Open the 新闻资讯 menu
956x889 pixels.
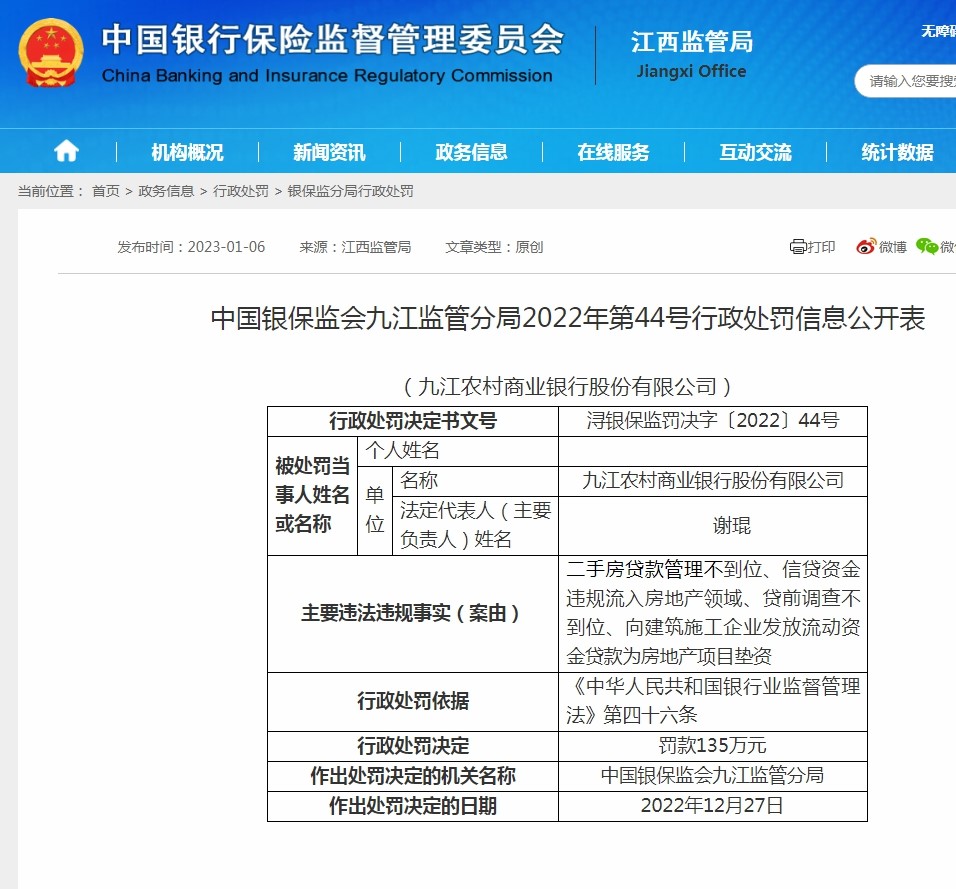(329, 152)
